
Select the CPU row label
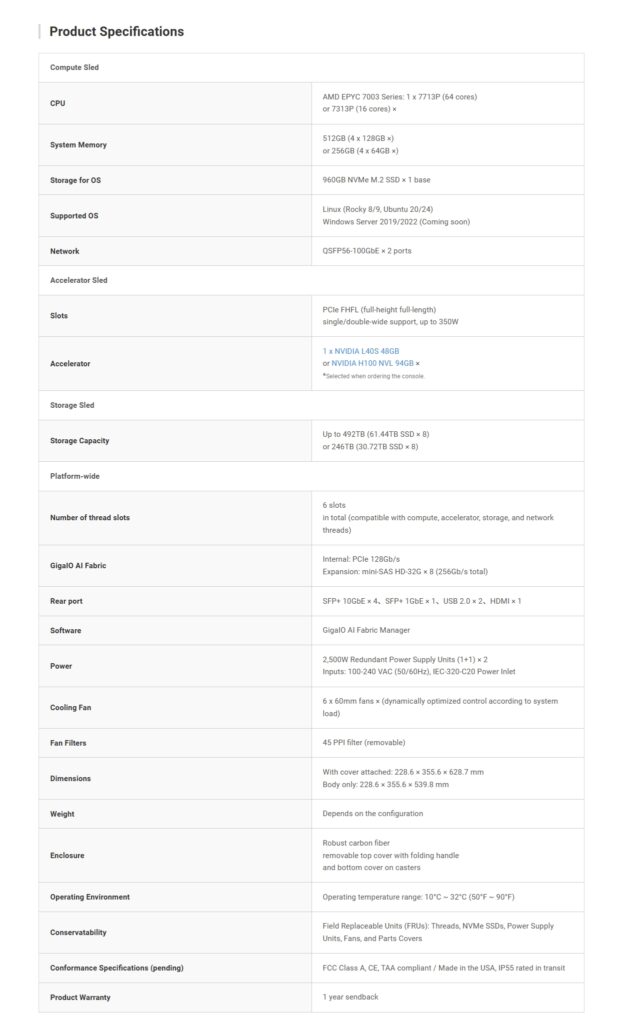(x=58, y=103)
